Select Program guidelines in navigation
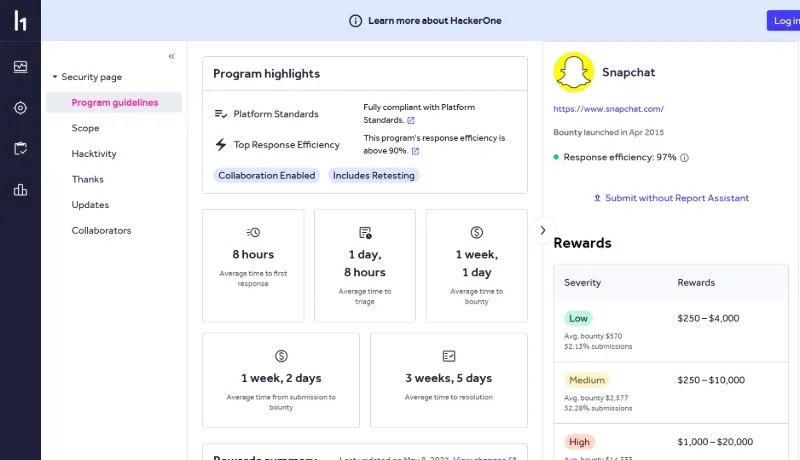The image size is (800, 460). point(114,103)
